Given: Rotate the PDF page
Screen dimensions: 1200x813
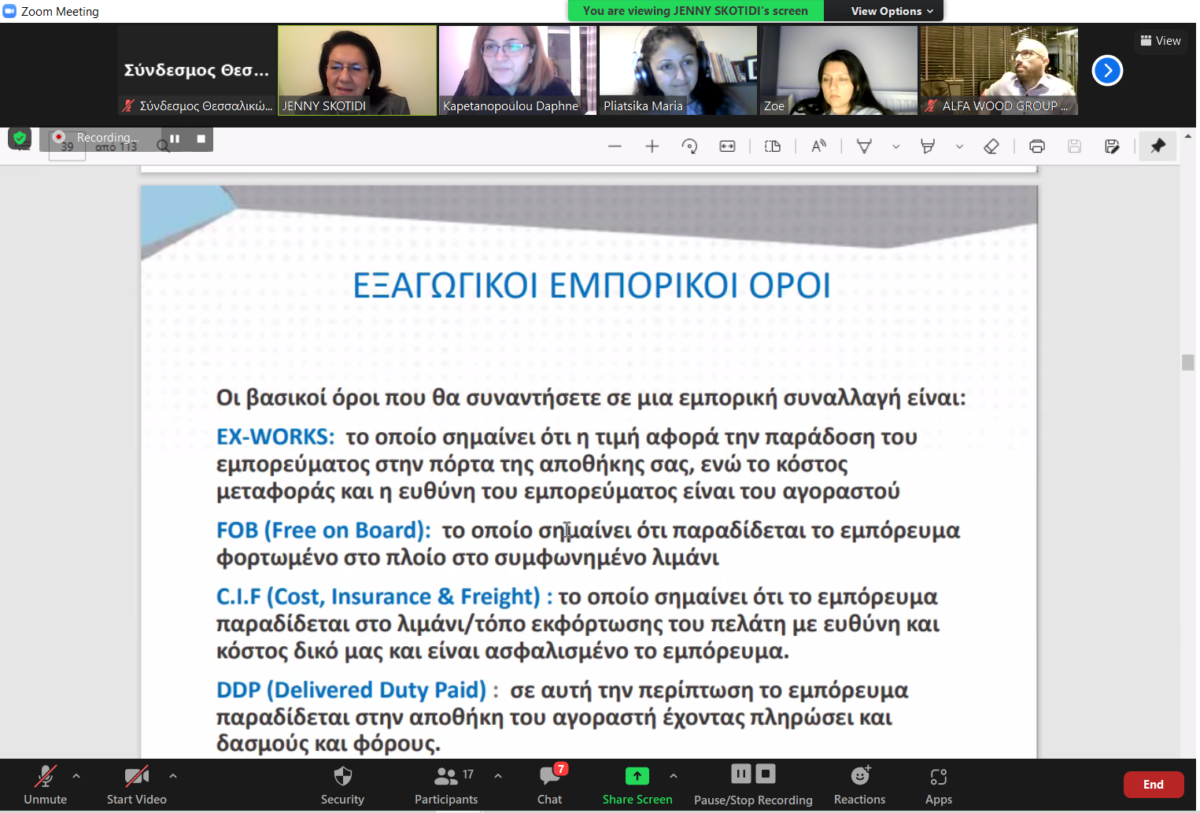Looking at the screenshot, I should [x=689, y=146].
